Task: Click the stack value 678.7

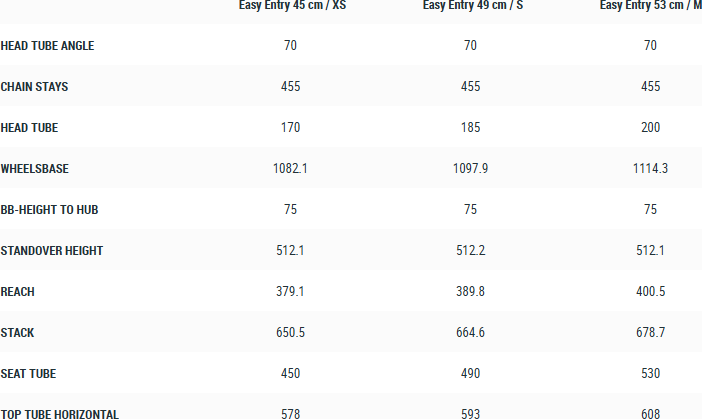Action: [650, 333]
